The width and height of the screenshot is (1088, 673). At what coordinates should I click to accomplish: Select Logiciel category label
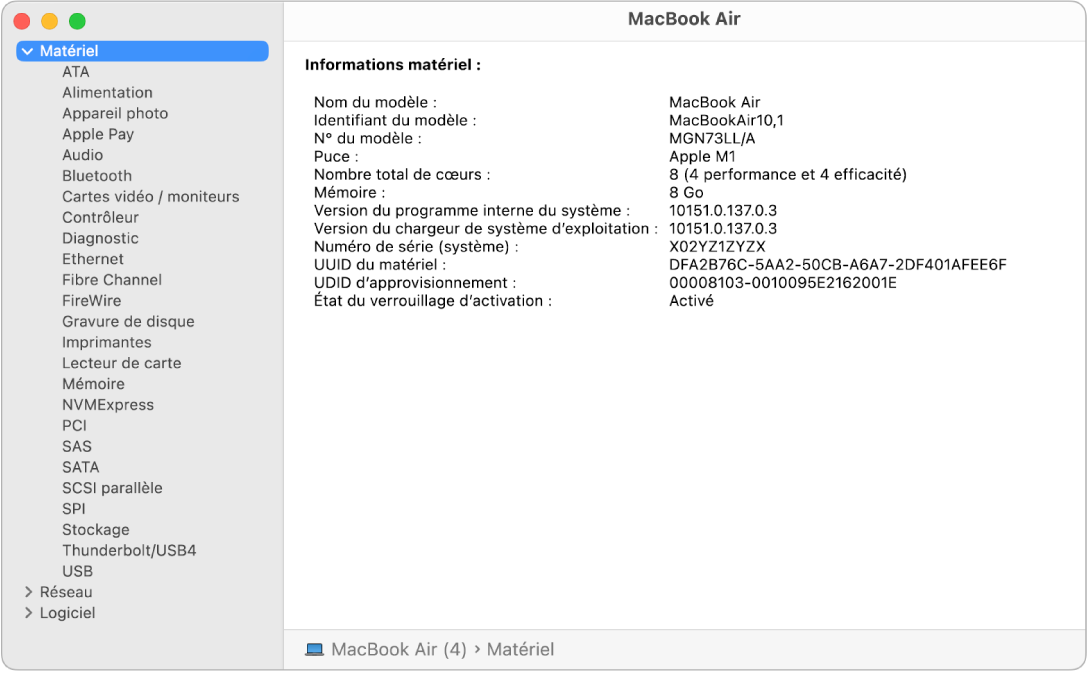(67, 613)
